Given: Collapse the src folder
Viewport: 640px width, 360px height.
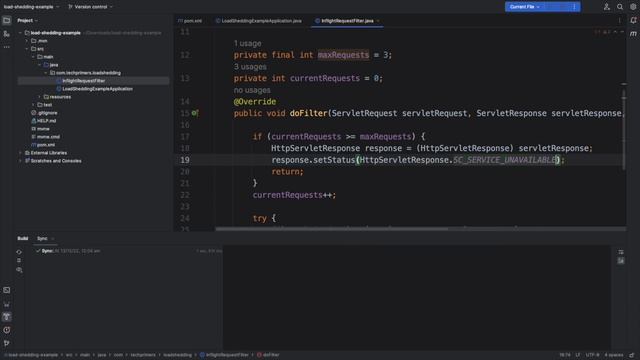Looking at the screenshot, I should tap(27, 49).
